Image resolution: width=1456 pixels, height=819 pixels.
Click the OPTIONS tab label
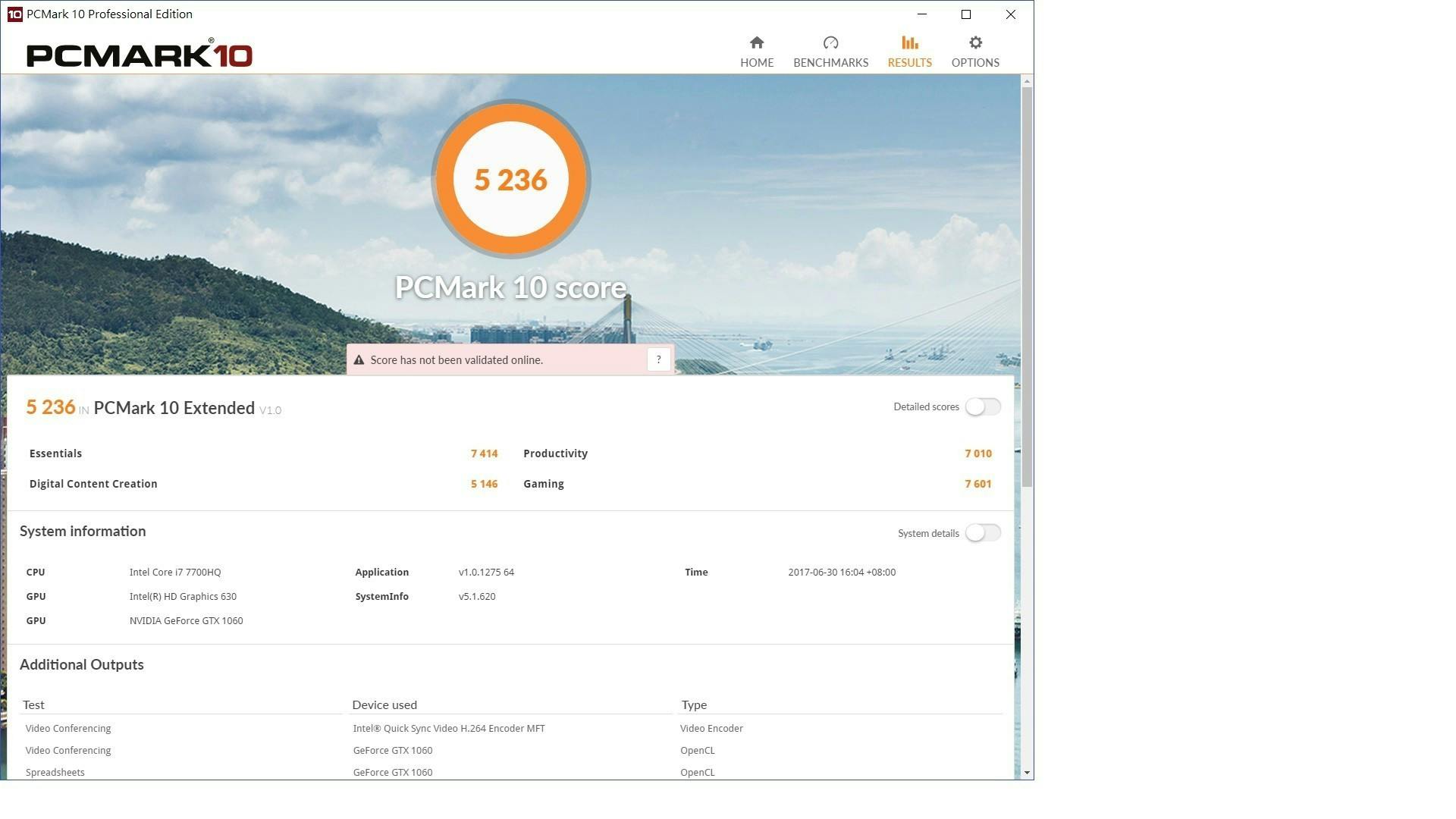pyautogui.click(x=975, y=63)
